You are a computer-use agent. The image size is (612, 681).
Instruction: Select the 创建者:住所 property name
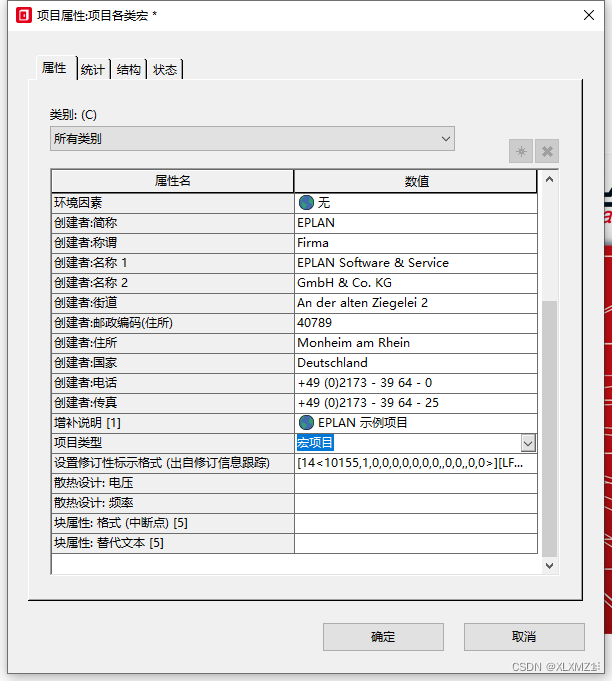coord(172,343)
